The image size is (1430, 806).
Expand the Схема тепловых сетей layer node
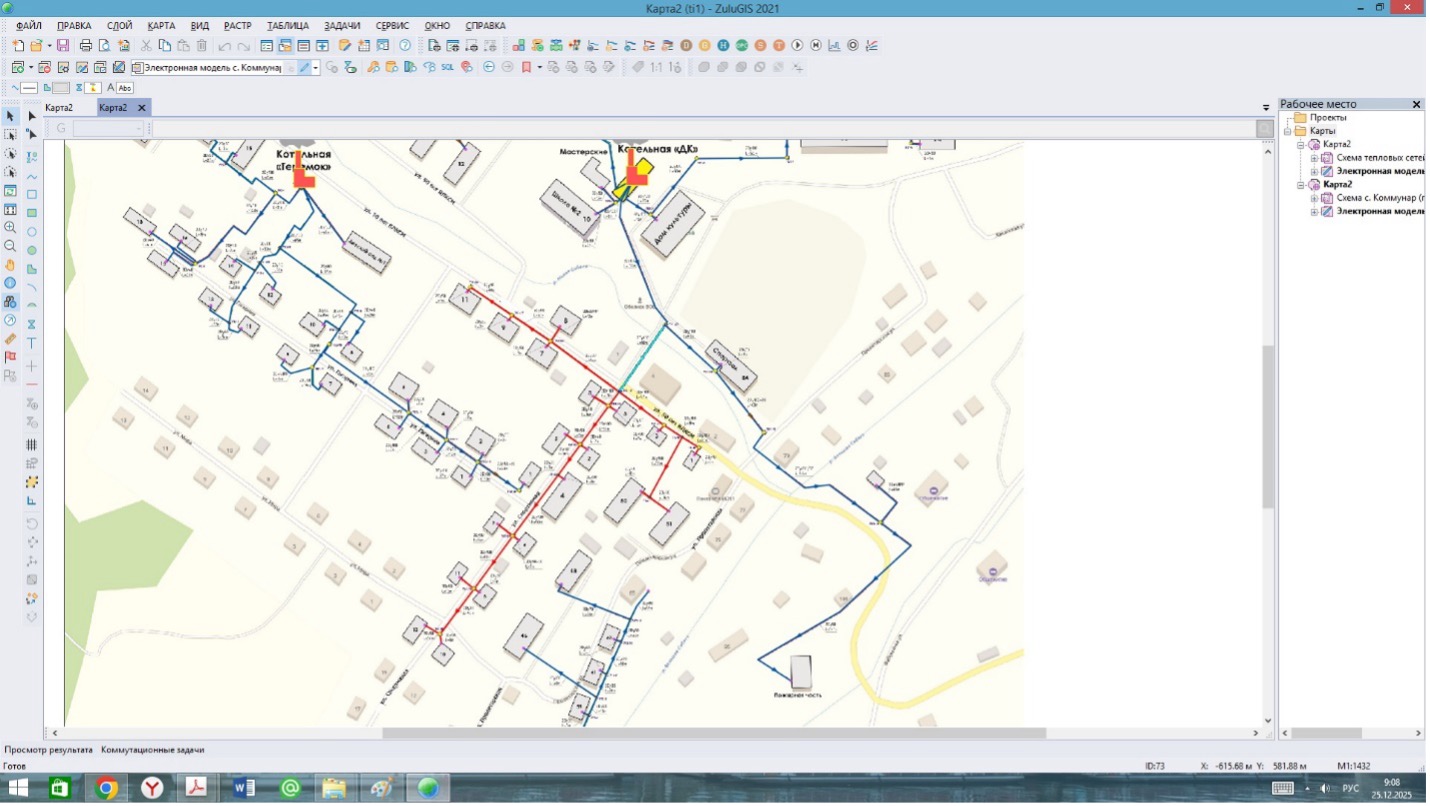tap(1314, 158)
